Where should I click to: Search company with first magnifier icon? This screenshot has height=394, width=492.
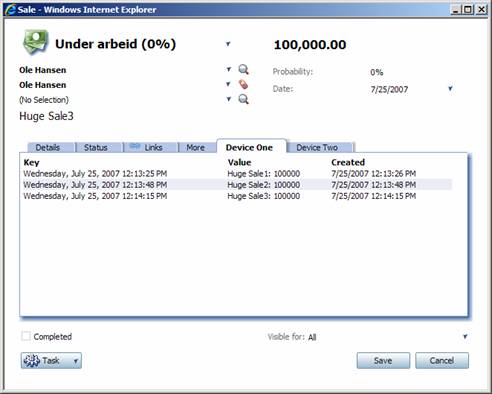(x=243, y=69)
